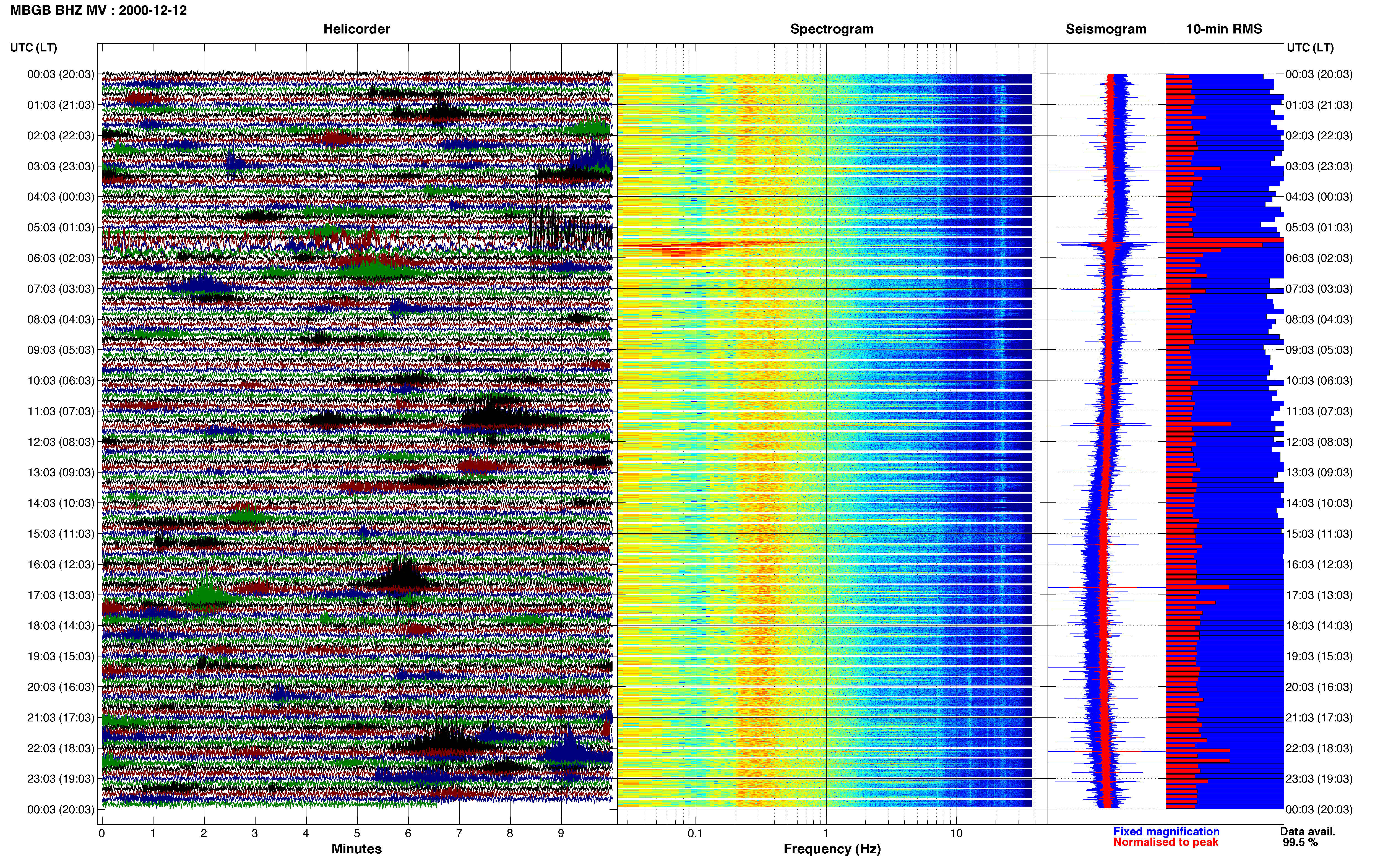Screen dimensions: 1388x868
Task: Click '16:03 (12:03)' beside the RMS panel
Action: [1319, 564]
